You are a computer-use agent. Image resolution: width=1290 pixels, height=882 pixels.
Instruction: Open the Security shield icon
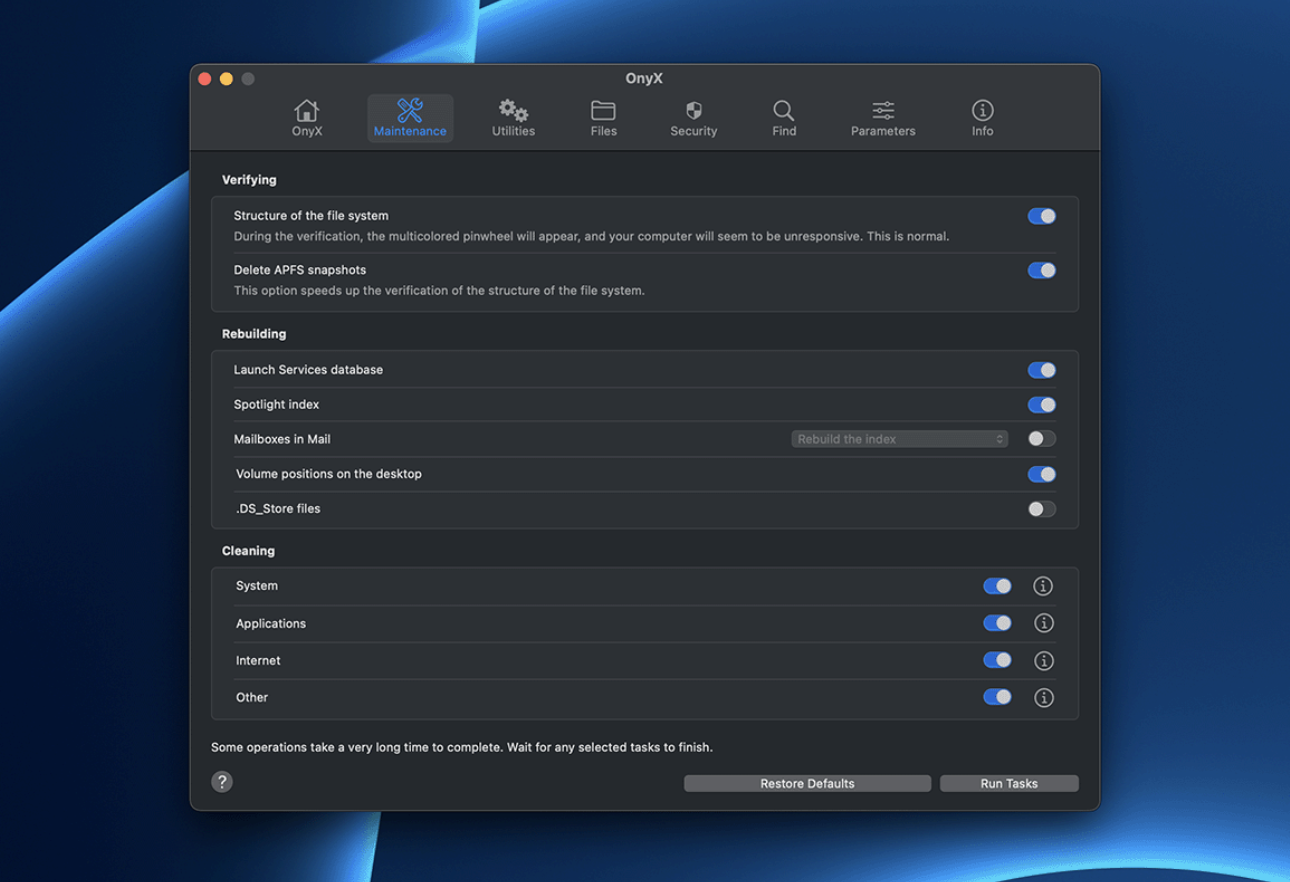[694, 118]
